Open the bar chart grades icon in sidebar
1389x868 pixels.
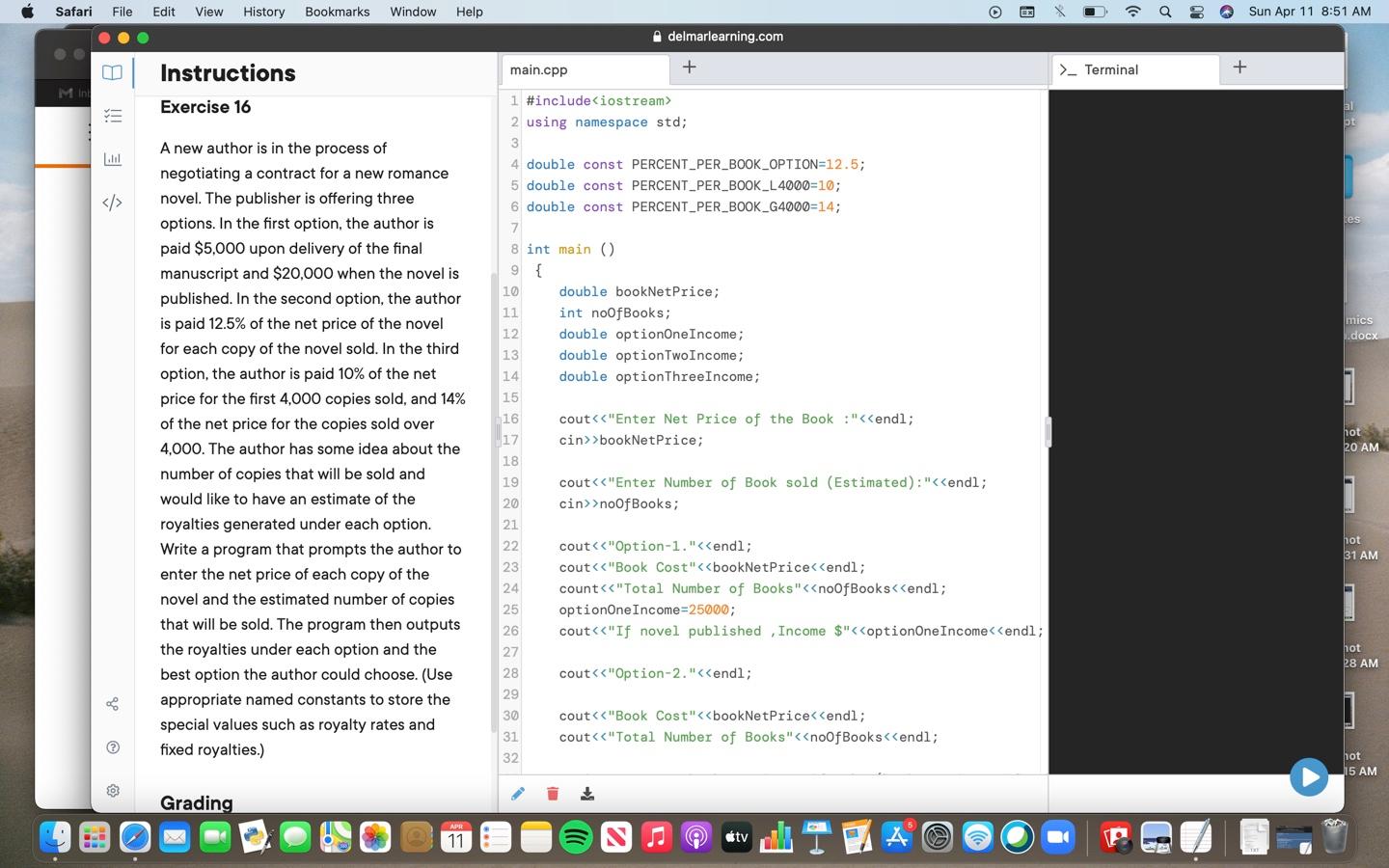[x=113, y=159]
